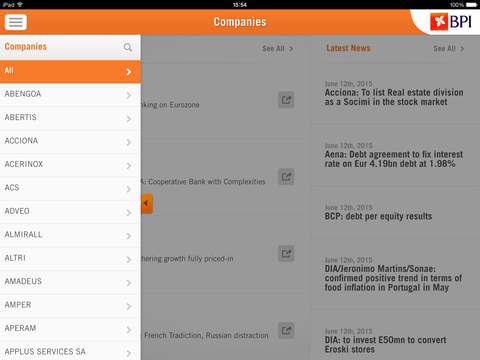Open See All for research reports

coord(277,49)
